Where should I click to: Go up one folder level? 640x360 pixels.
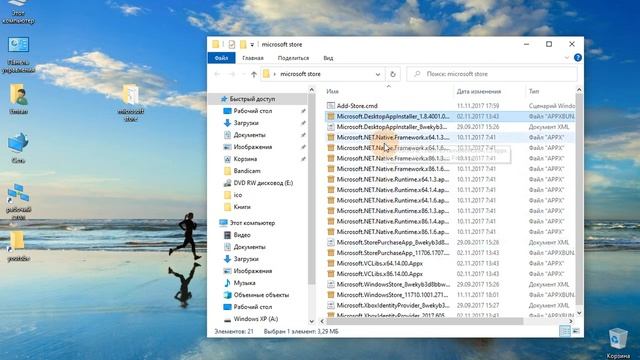click(254, 74)
